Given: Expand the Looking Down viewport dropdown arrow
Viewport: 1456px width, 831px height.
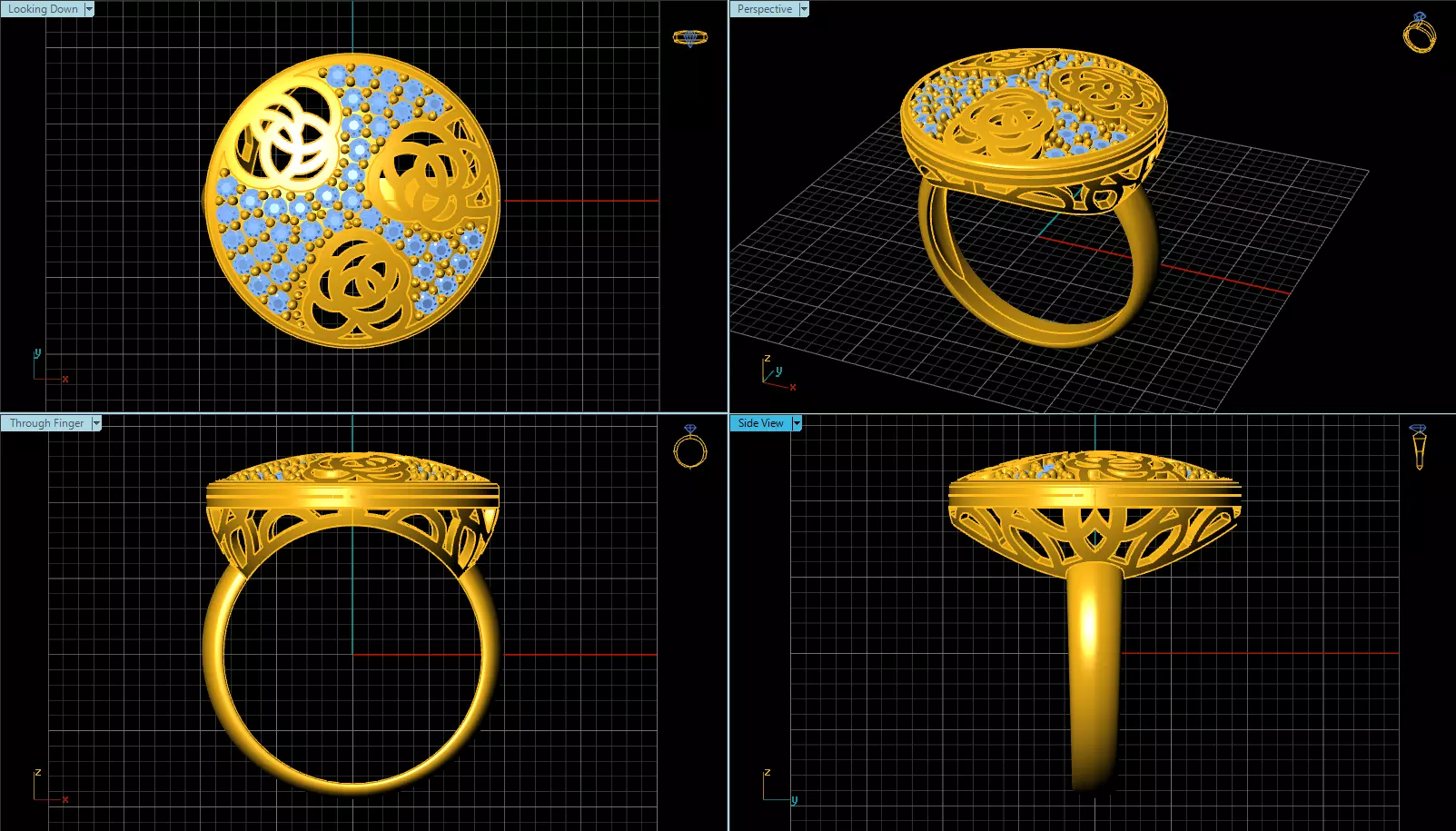Looking at the screenshot, I should 89,9.
